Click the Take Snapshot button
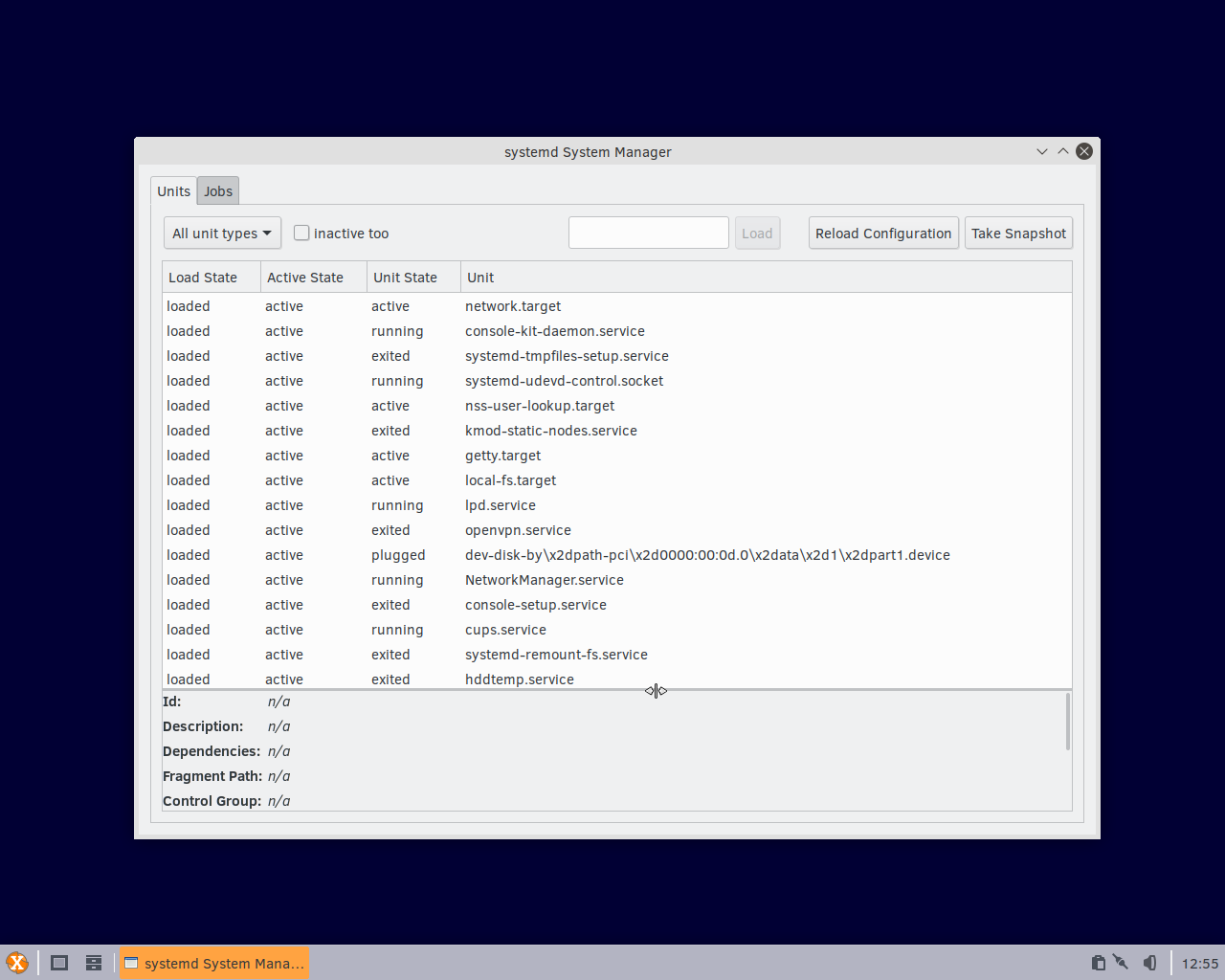Image resolution: width=1225 pixels, height=980 pixels. pos(1018,233)
